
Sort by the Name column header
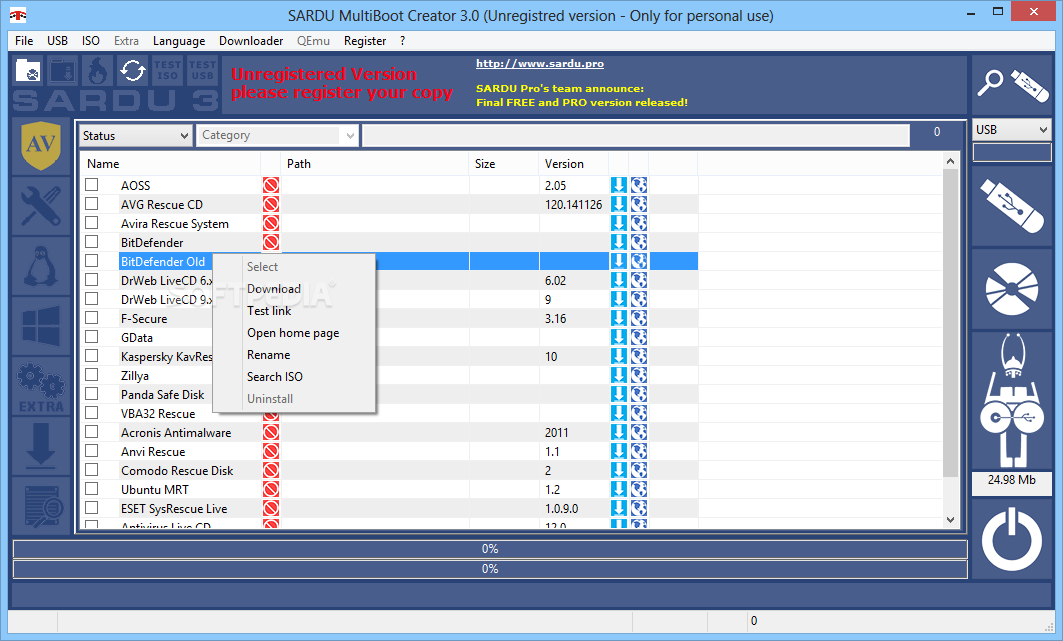[171, 163]
